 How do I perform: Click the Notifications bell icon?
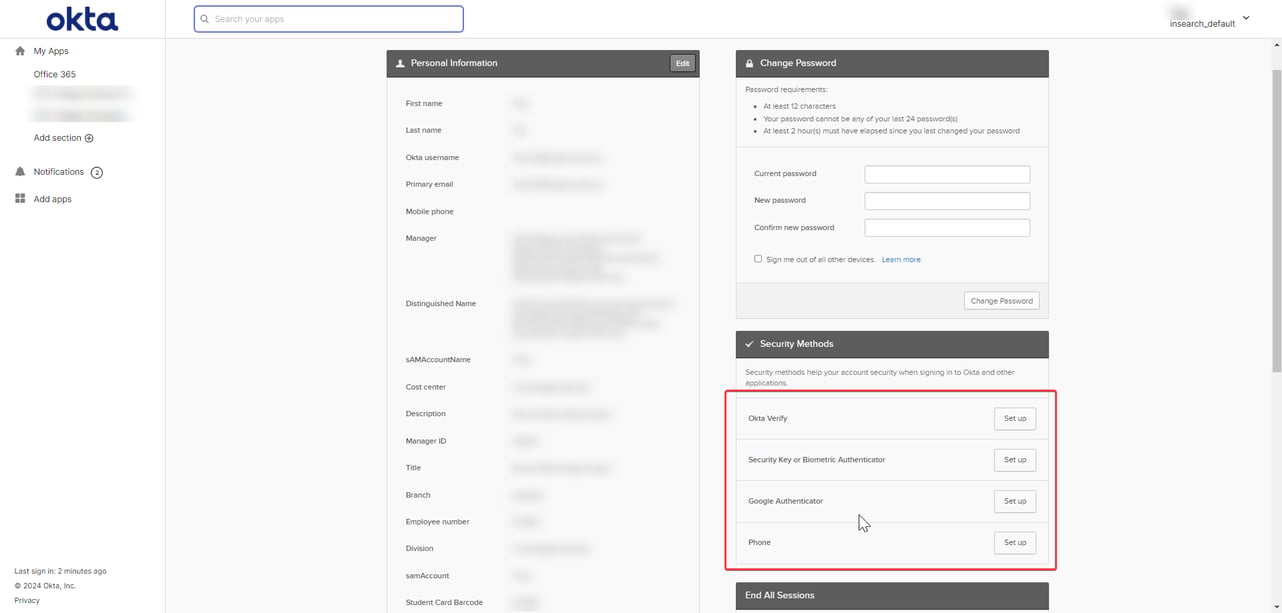pyautogui.click(x=20, y=172)
